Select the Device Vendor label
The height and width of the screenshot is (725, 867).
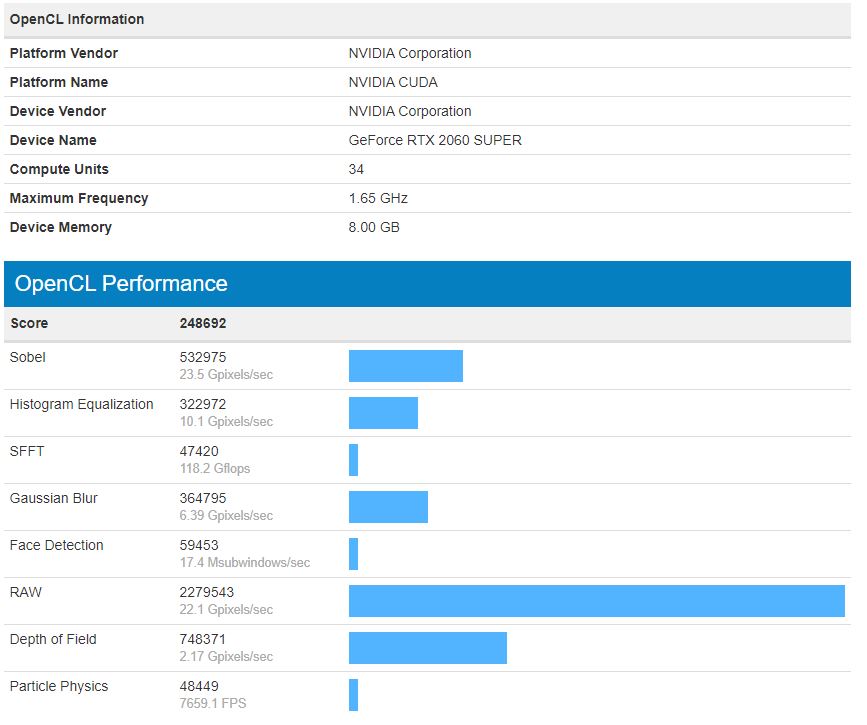(x=58, y=111)
